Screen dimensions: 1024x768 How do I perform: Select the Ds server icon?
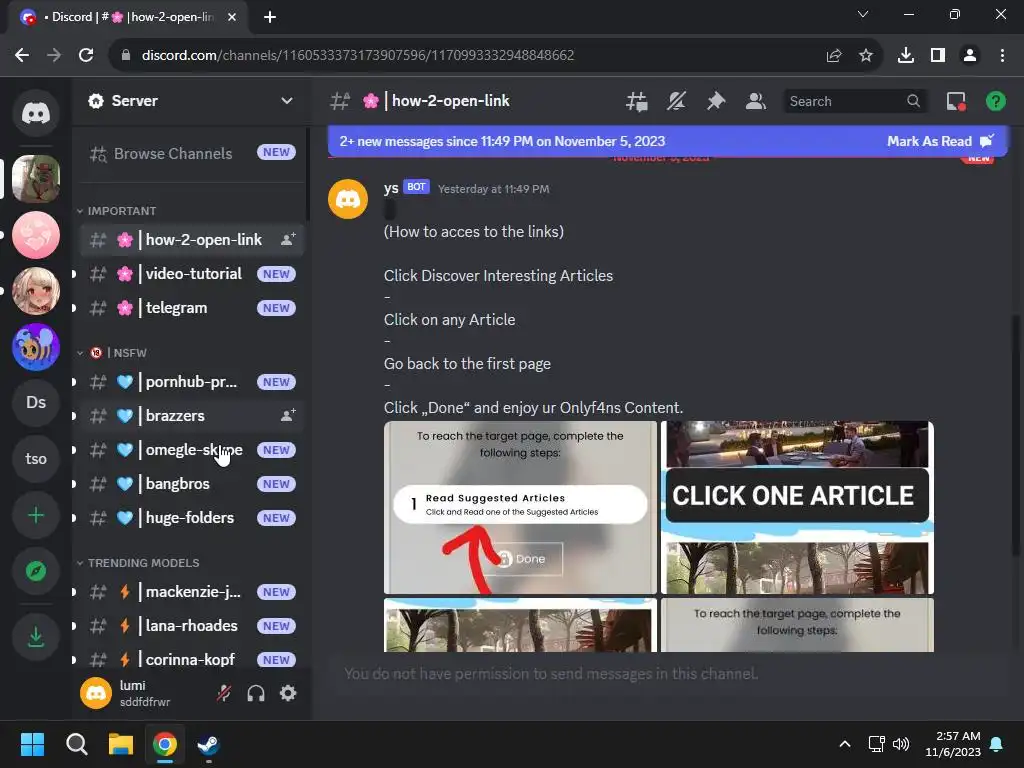coord(36,402)
